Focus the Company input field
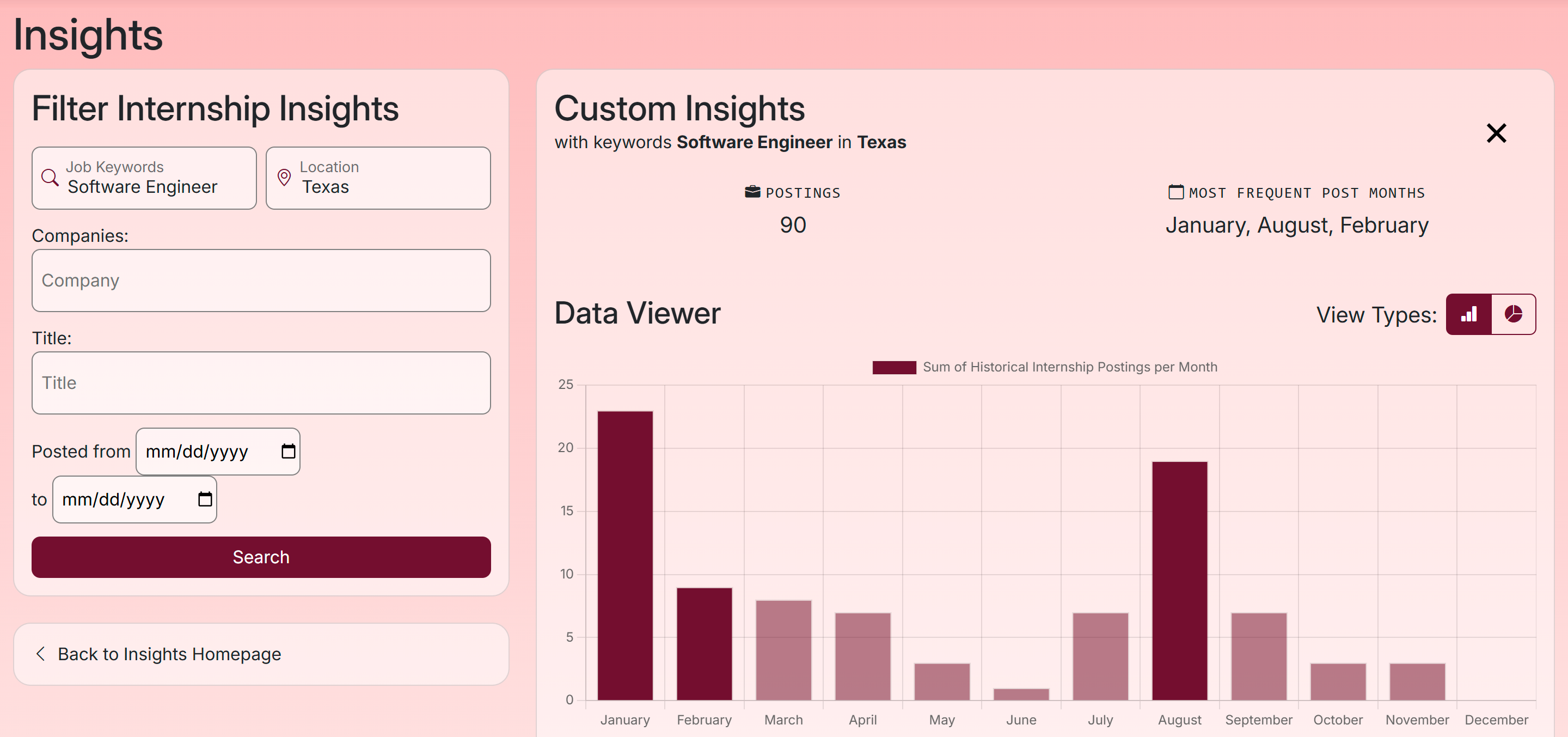1568x737 pixels. pyautogui.click(x=261, y=280)
